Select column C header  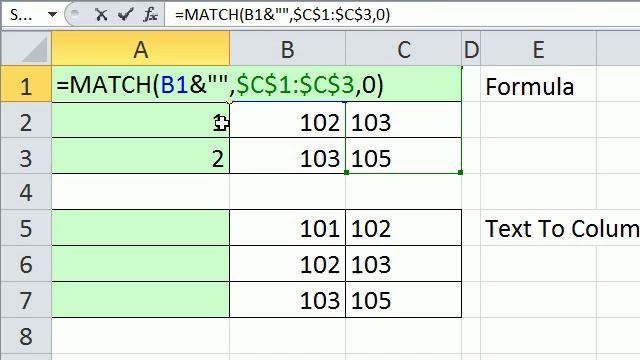coord(404,49)
